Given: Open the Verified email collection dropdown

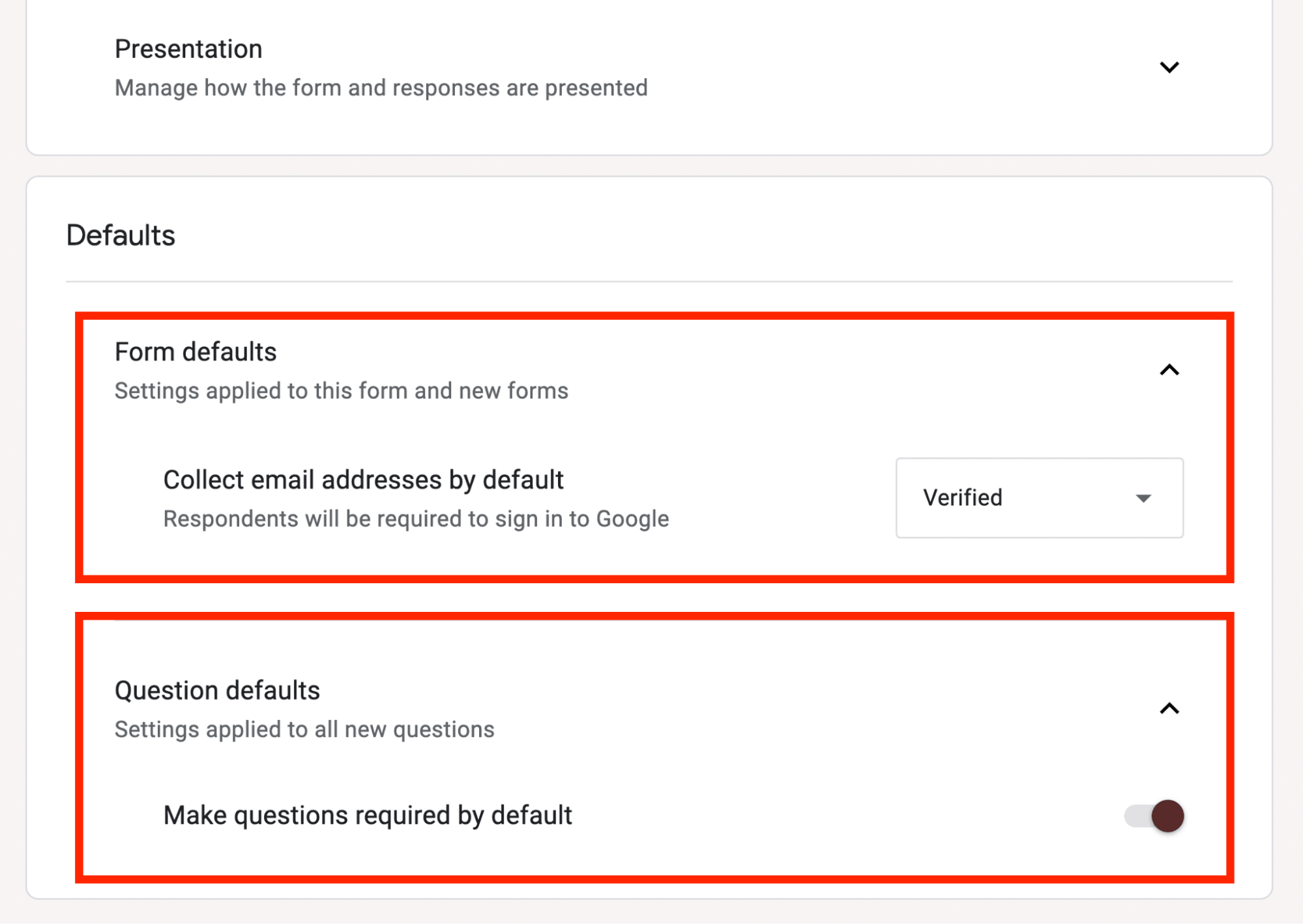Looking at the screenshot, I should pos(1039,498).
